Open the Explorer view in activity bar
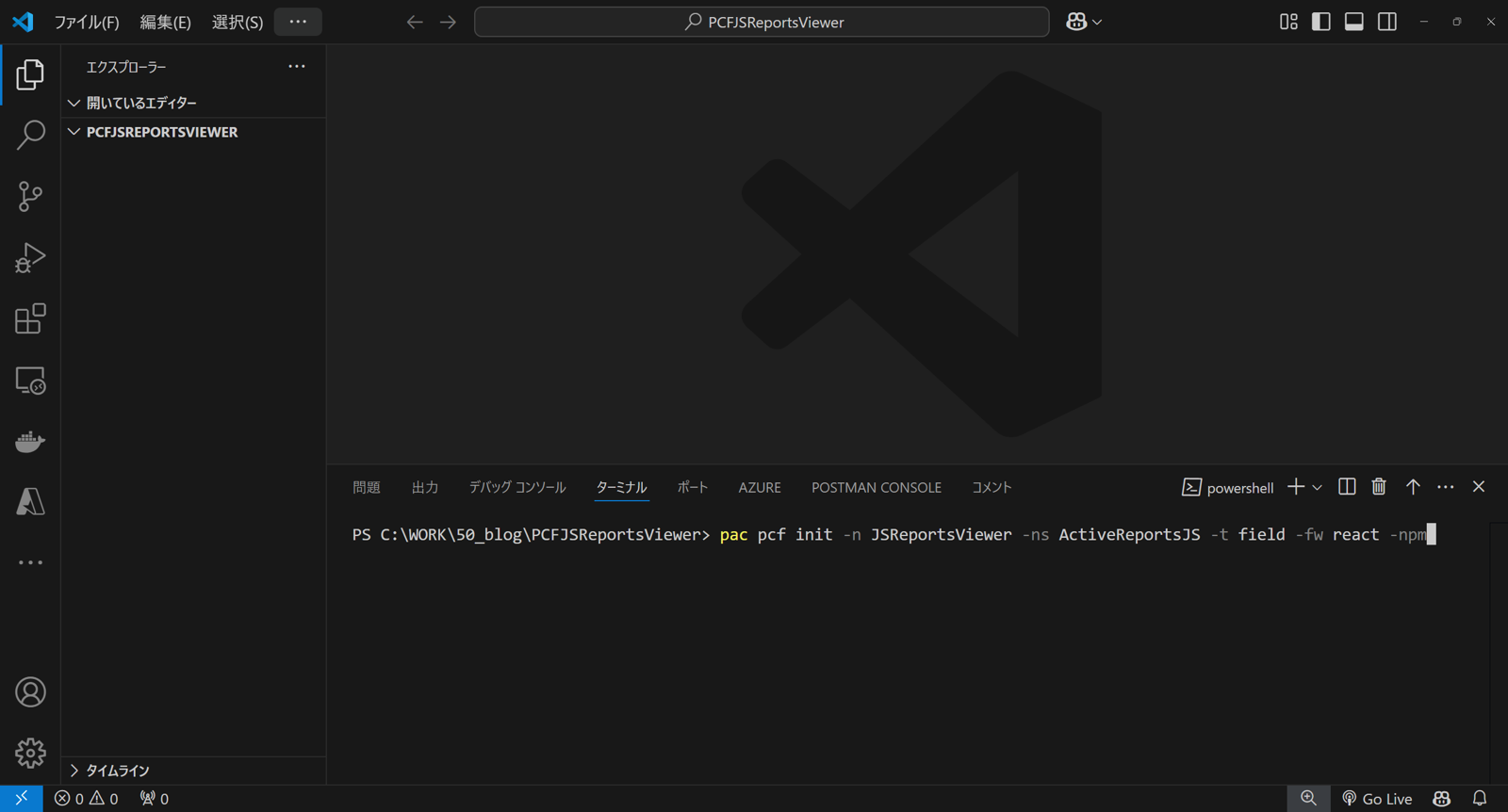1508x812 pixels. pyautogui.click(x=30, y=74)
